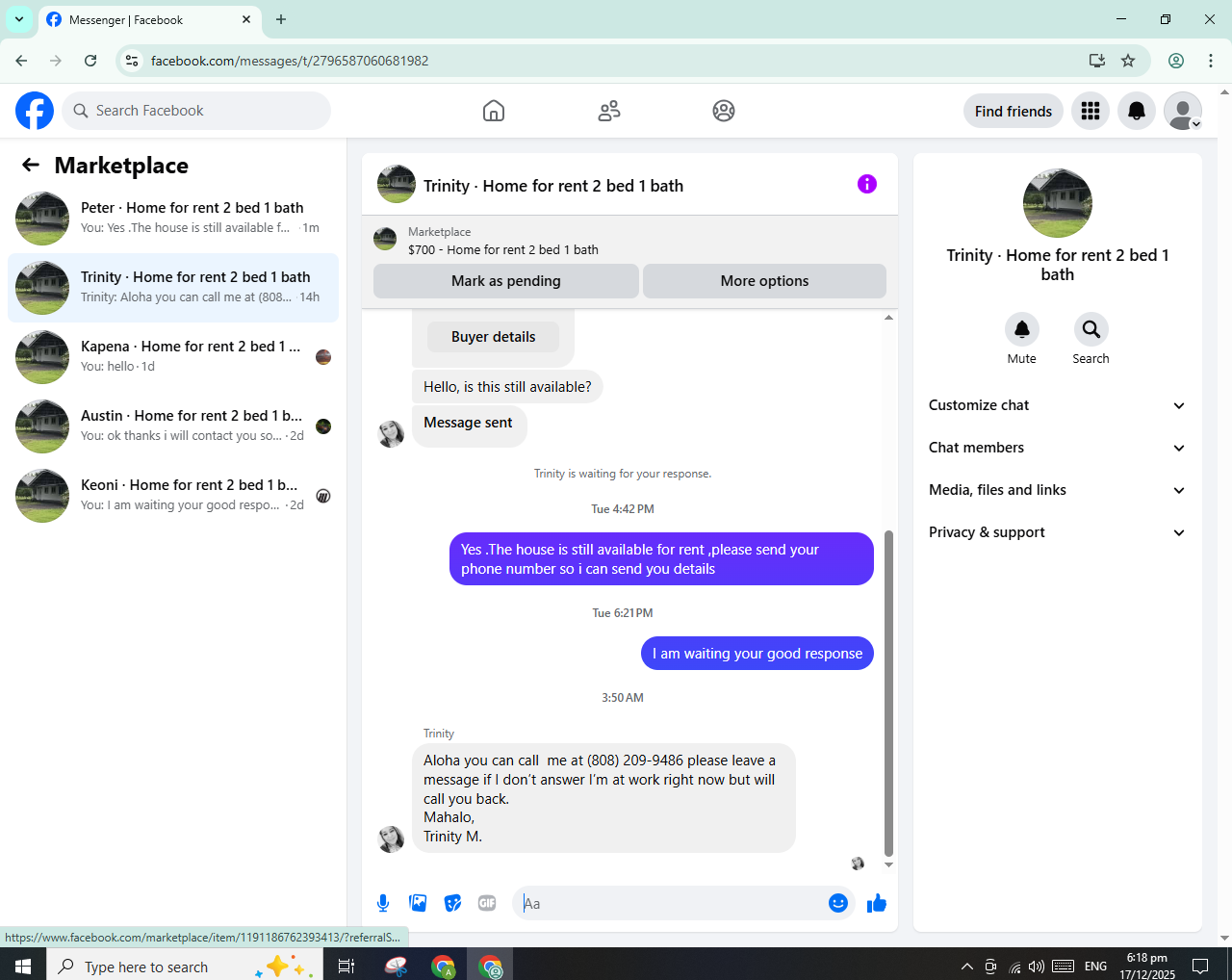Reload the page in Chrome
Image resolution: width=1232 pixels, height=980 pixels.
click(x=90, y=61)
